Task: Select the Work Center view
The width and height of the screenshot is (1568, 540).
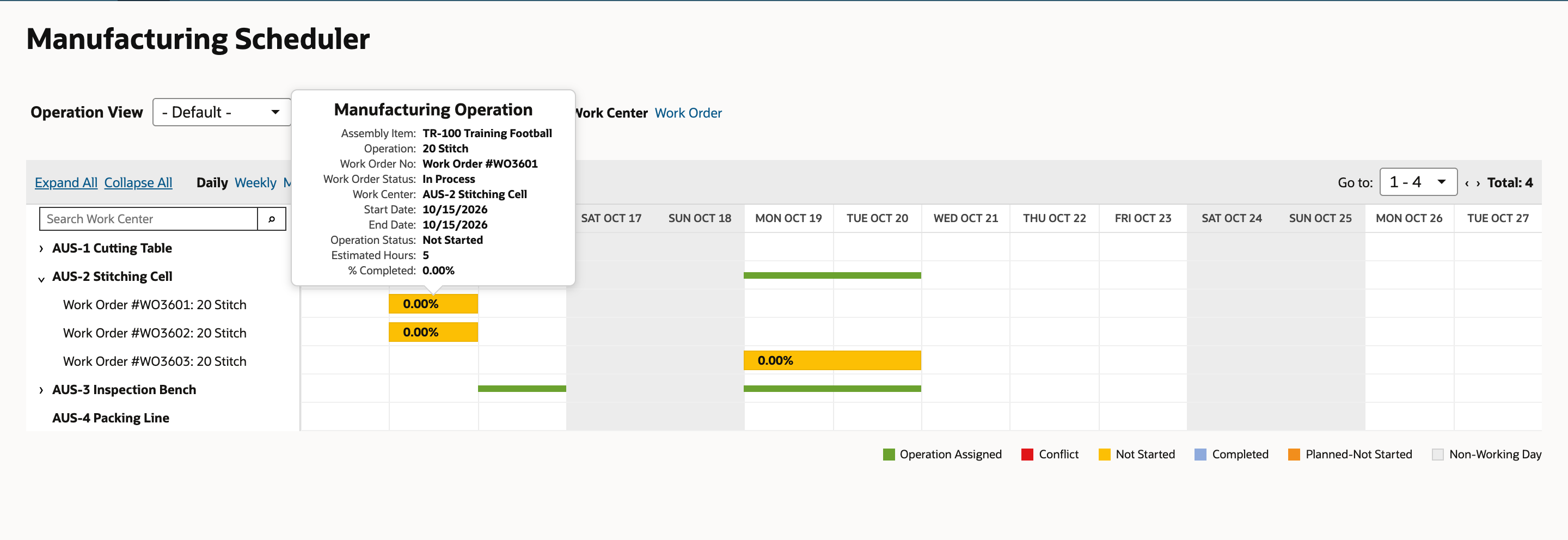Action: (611, 113)
